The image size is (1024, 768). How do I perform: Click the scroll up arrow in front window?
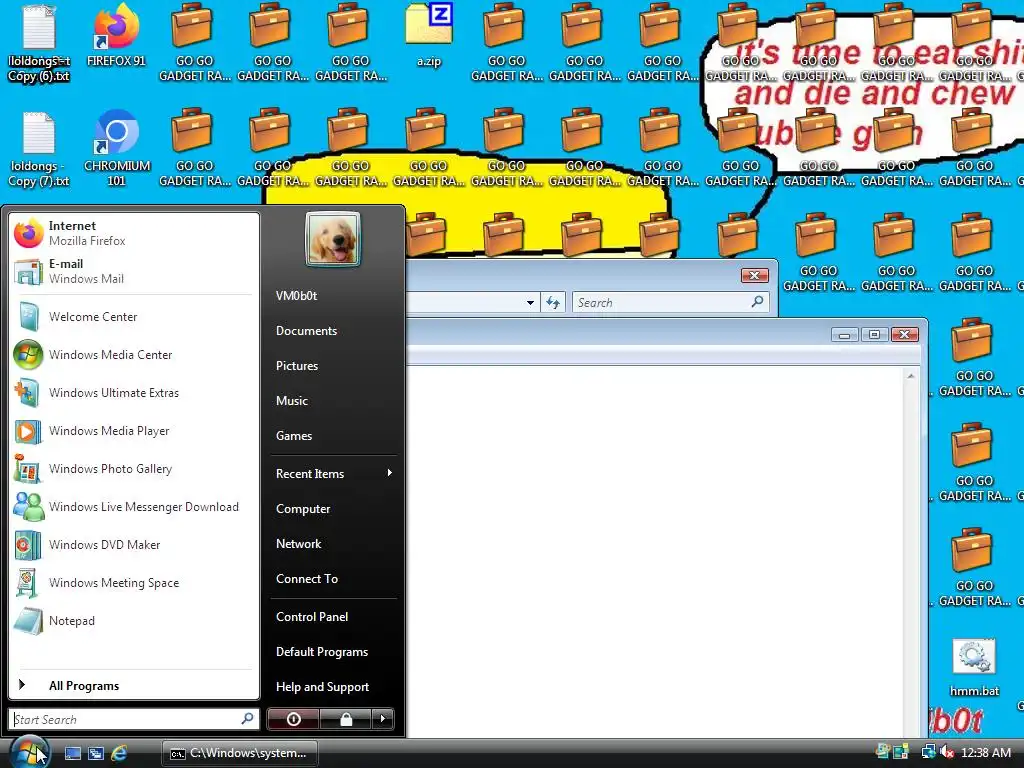point(910,376)
